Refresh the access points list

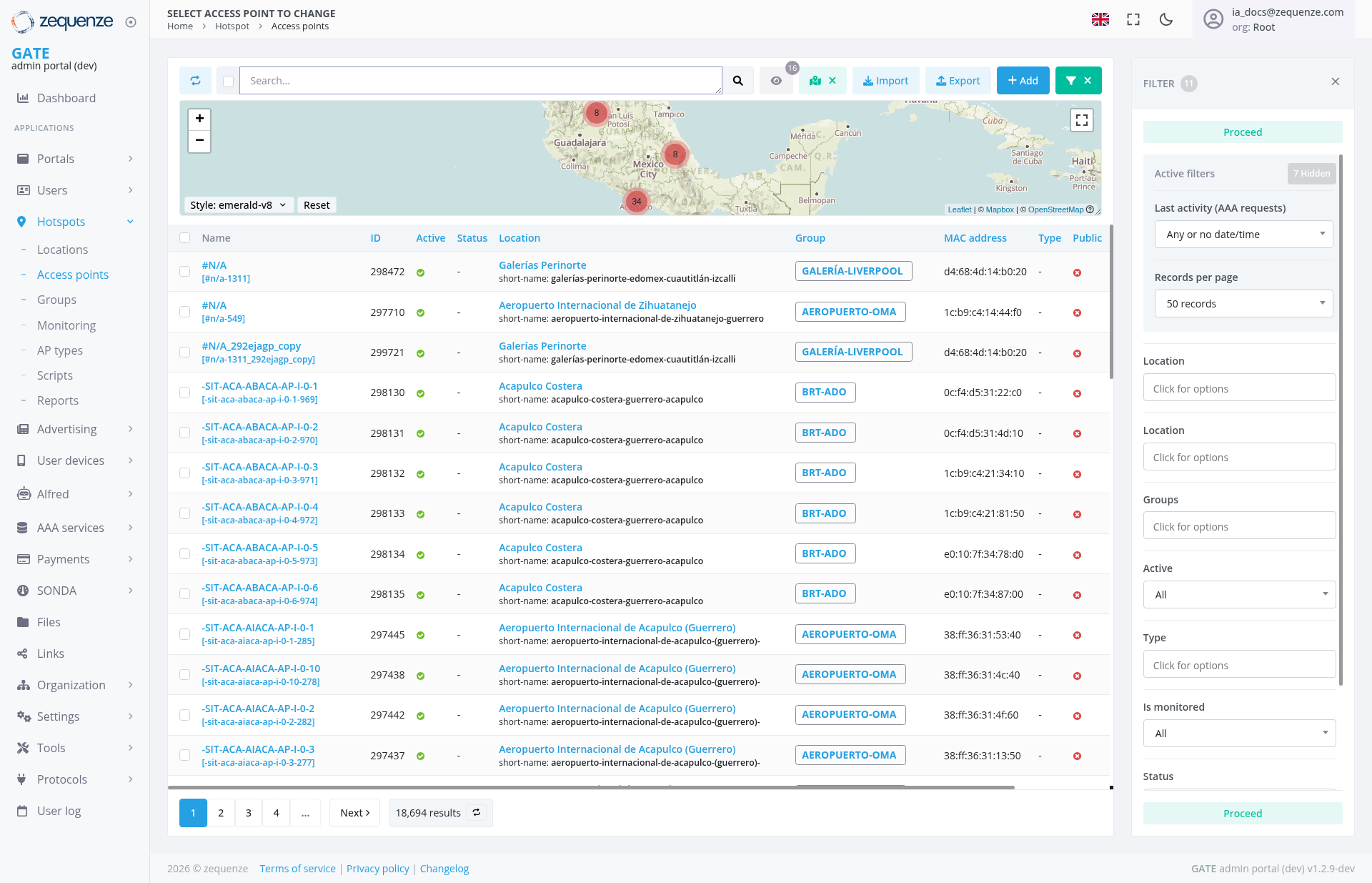pos(195,80)
